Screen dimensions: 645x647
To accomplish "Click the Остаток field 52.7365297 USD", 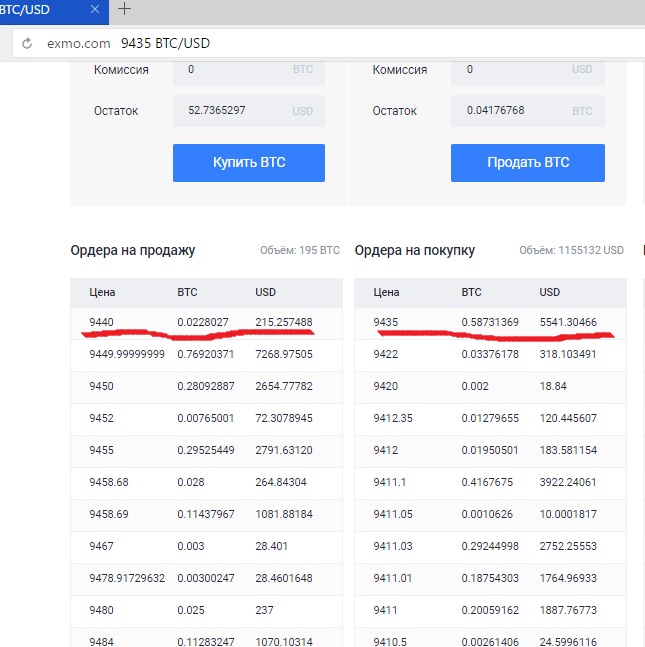I will [249, 111].
